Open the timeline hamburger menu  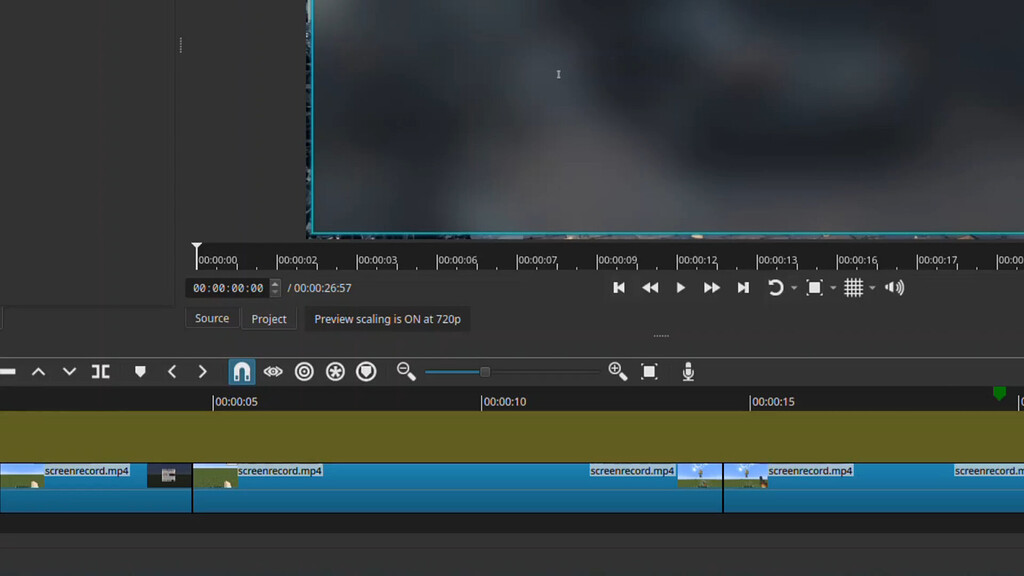[x=8, y=371]
